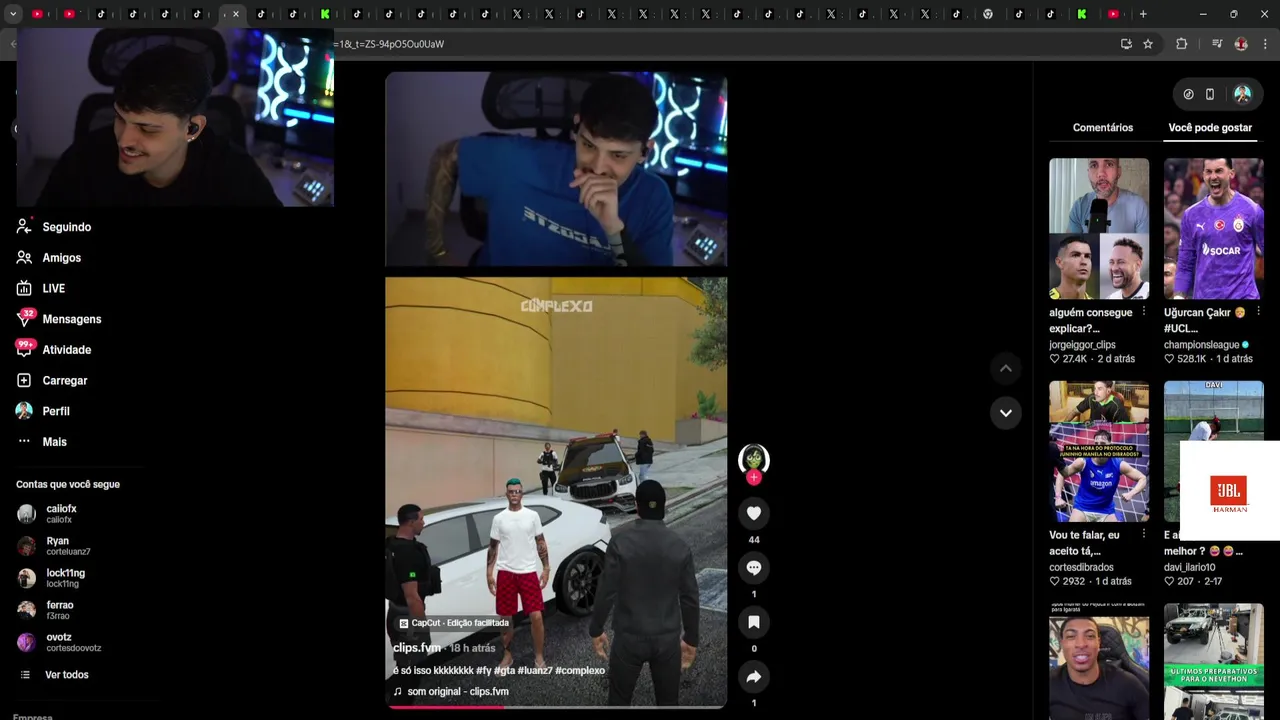Open the Uğurcan Çakır video thumbnail
The width and height of the screenshot is (1280, 720).
point(1214,228)
